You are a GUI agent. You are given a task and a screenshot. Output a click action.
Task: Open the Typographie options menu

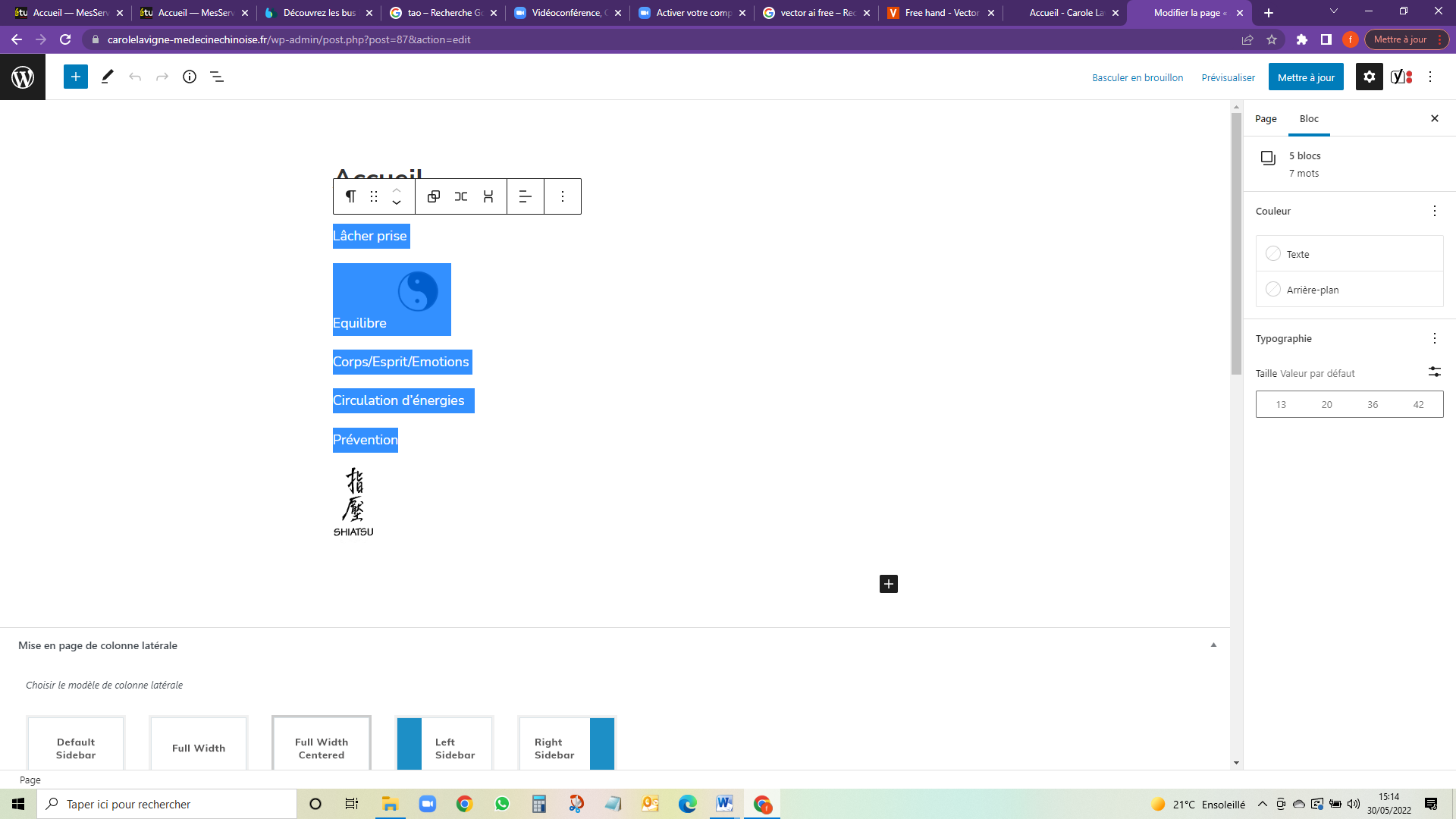coord(1434,338)
